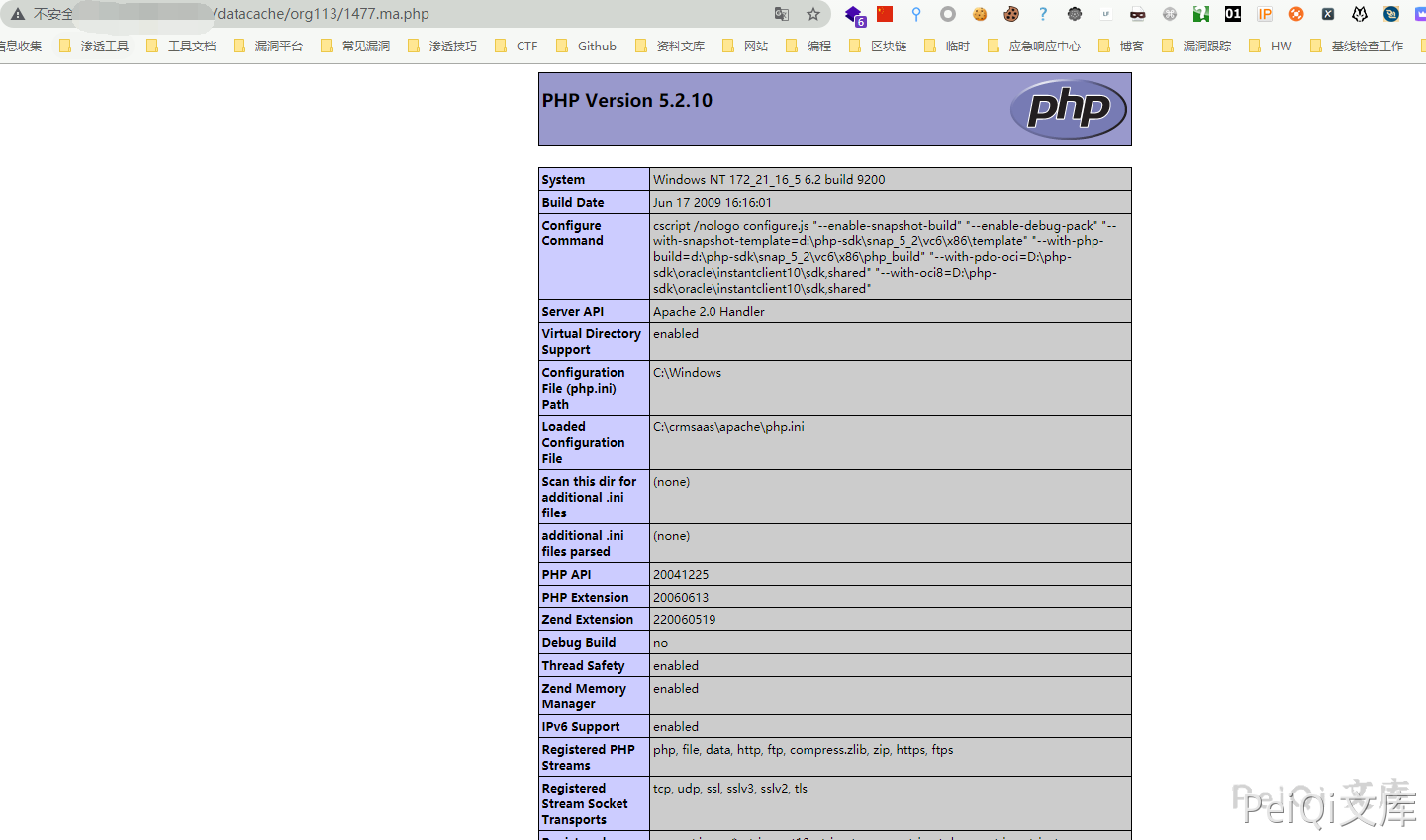Click the 'Thread Safety' row label
Viewport: 1426px width, 840px height.
583,665
